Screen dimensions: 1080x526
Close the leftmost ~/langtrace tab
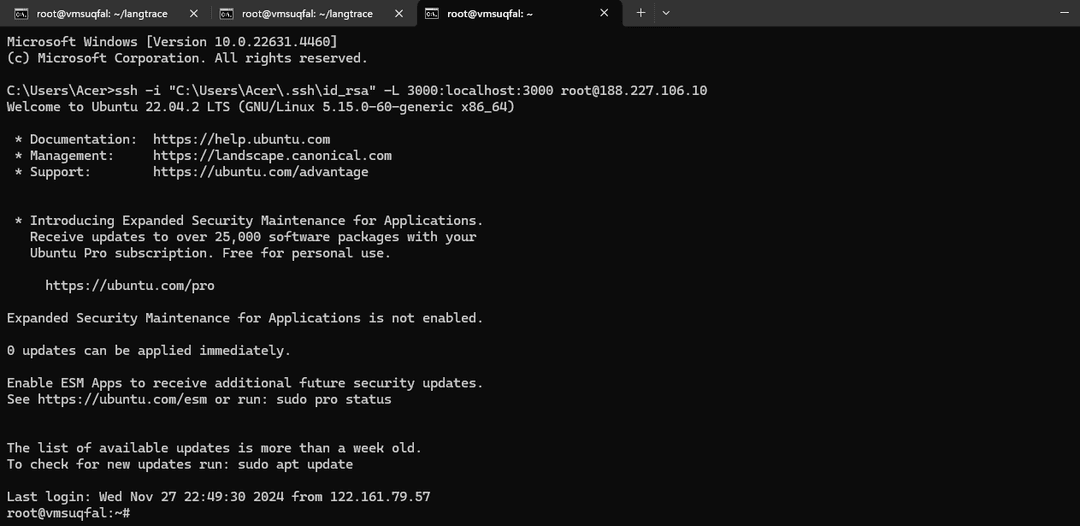coord(193,13)
